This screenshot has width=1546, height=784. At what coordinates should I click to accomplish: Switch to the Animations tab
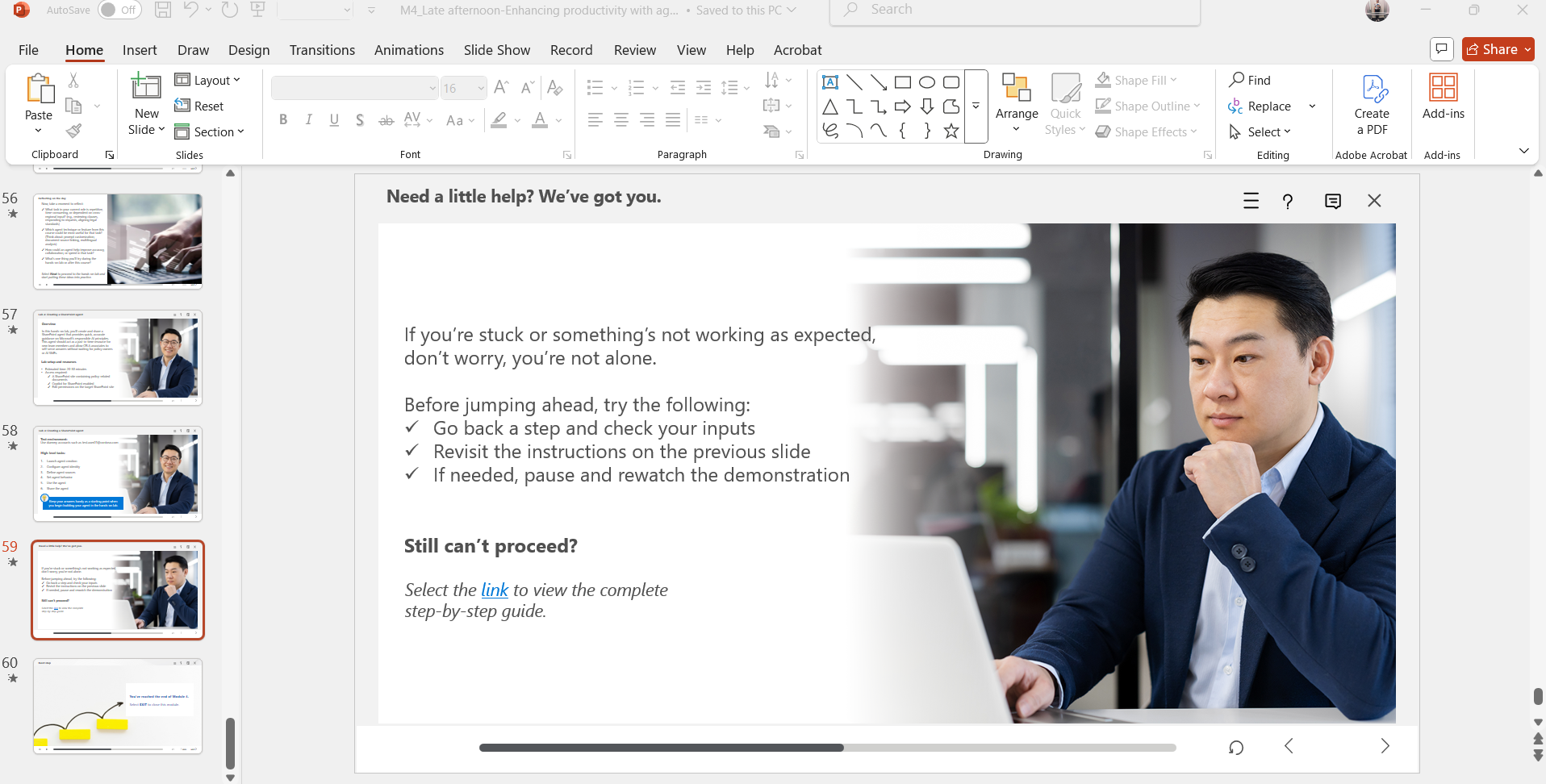click(x=409, y=50)
